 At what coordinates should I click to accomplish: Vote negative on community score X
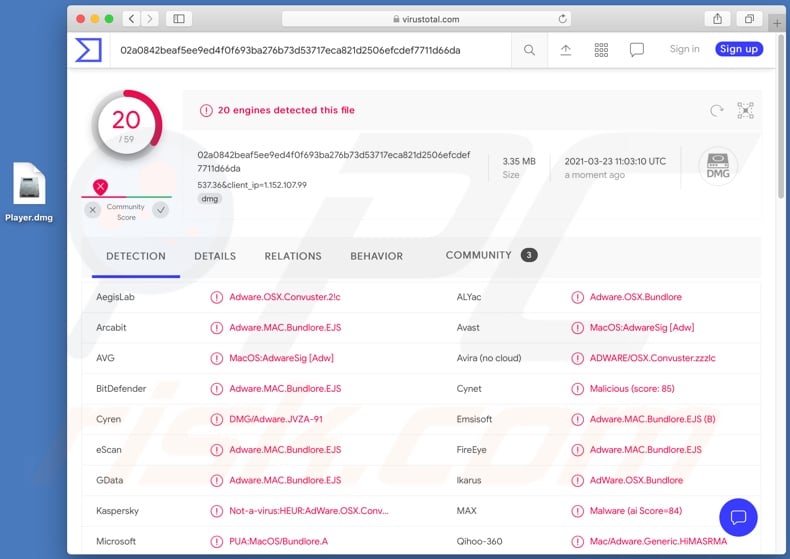[x=93, y=210]
